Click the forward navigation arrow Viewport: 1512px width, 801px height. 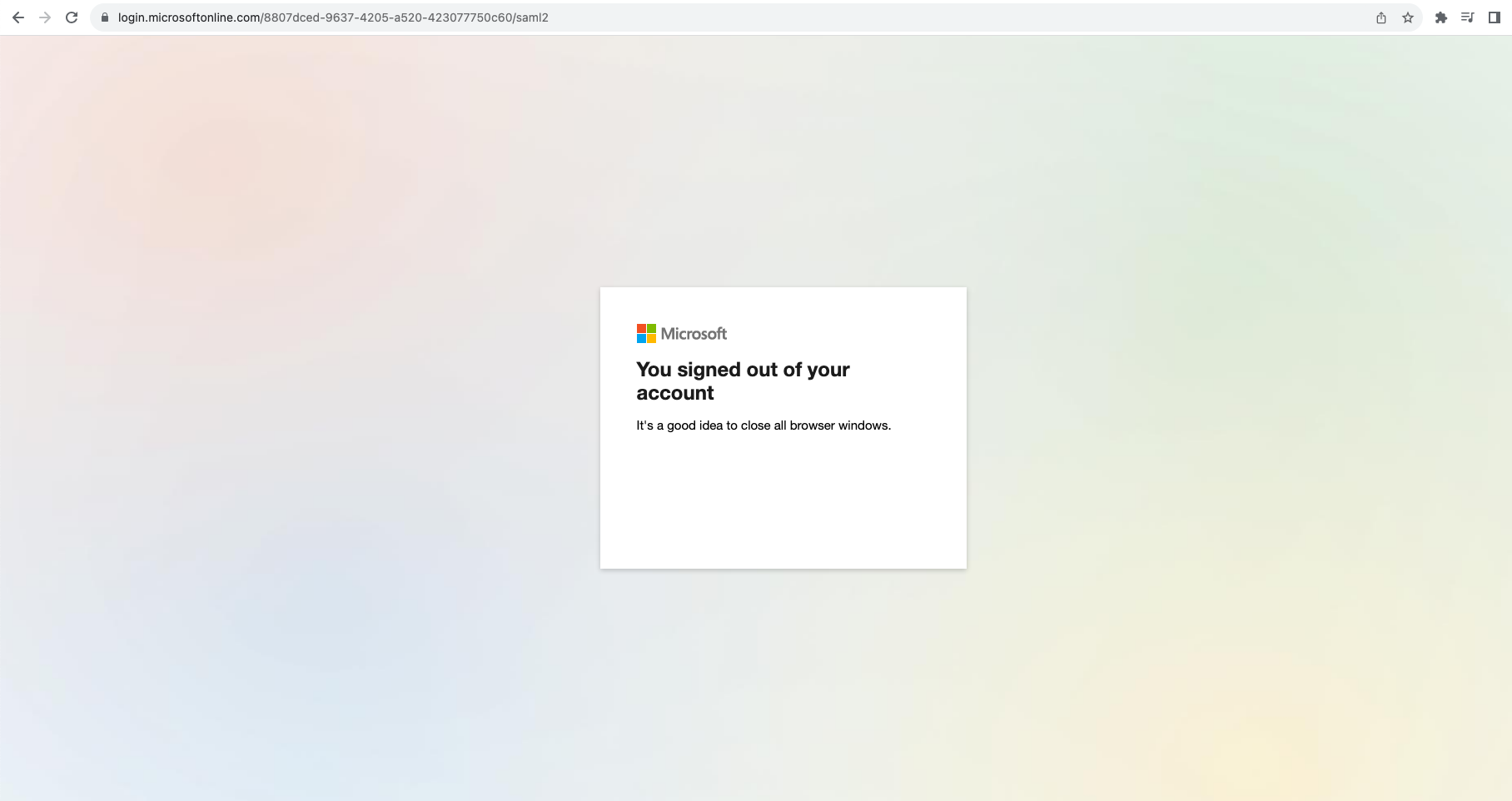(x=45, y=17)
